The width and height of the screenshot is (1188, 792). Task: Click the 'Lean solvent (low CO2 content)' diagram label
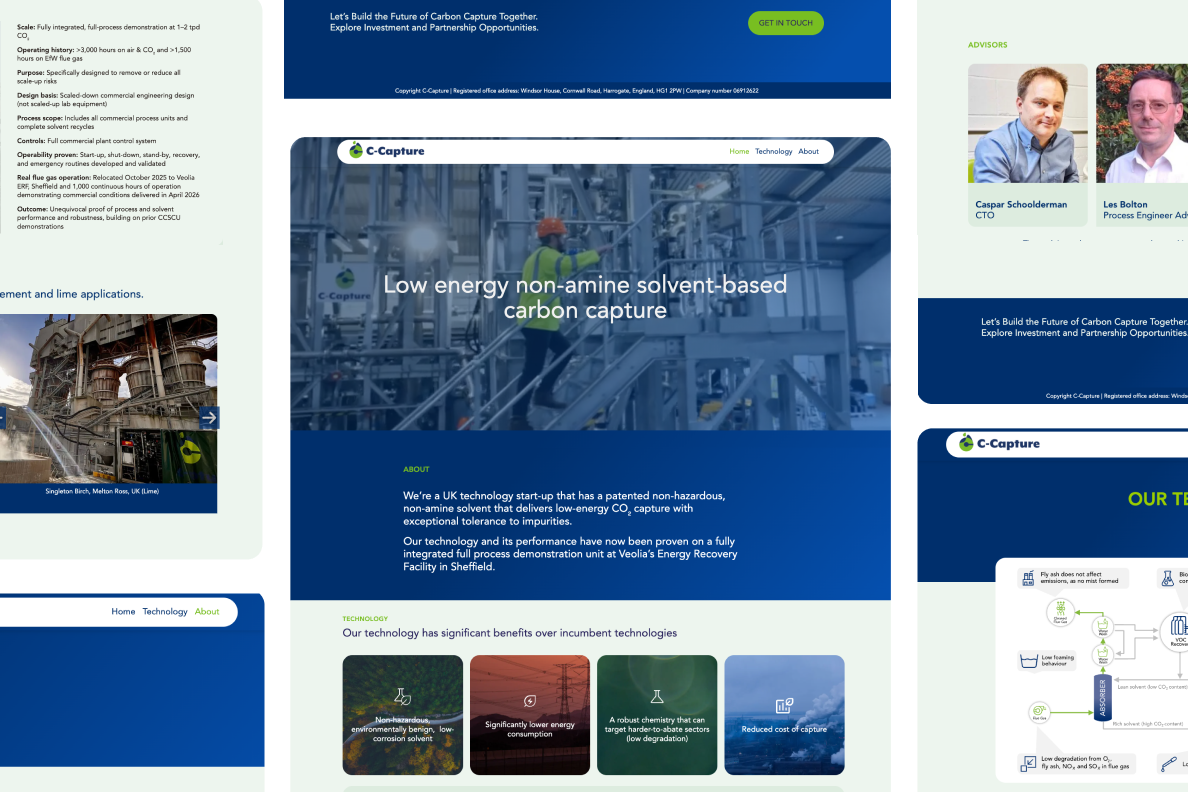tap(1152, 687)
